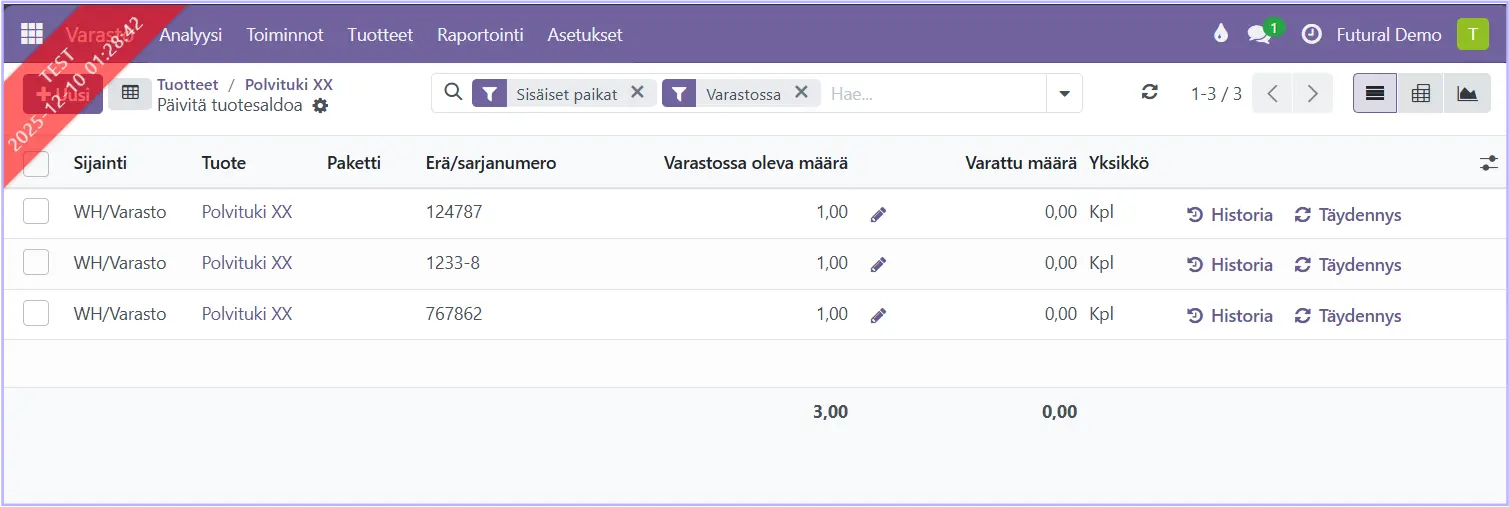Open the Raportointi menu

tap(480, 34)
